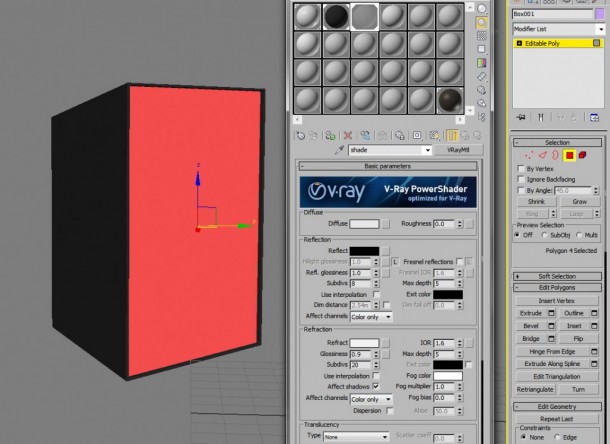Toggle the Backlight icon in Material Editor
The image size is (610, 444).
482,23
